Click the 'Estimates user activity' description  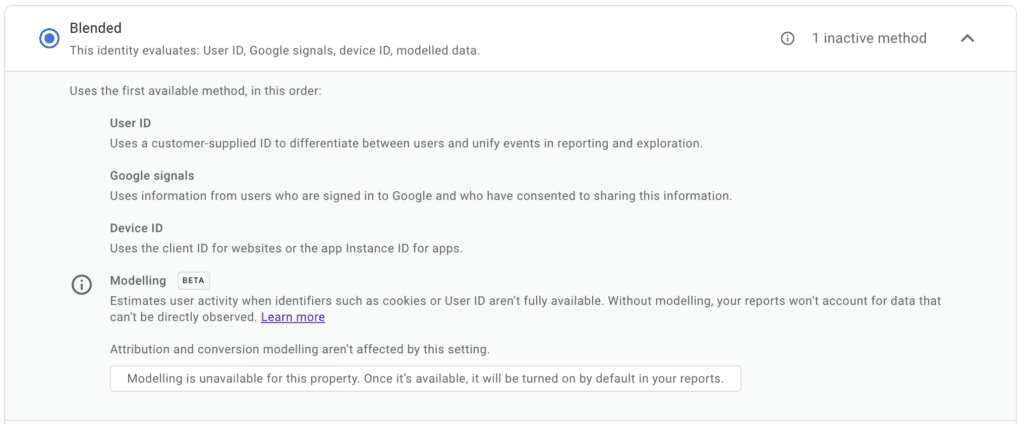pyautogui.click(x=525, y=300)
